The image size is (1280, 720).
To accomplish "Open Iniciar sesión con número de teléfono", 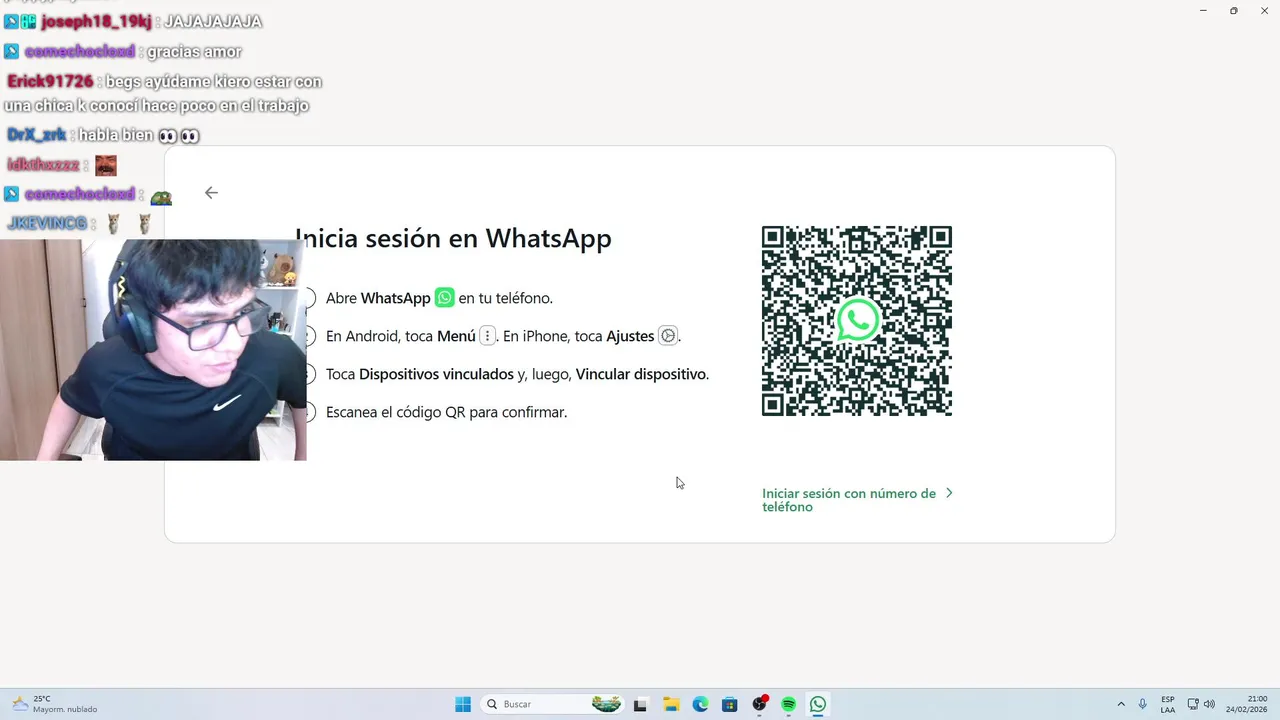I will click(x=849, y=500).
